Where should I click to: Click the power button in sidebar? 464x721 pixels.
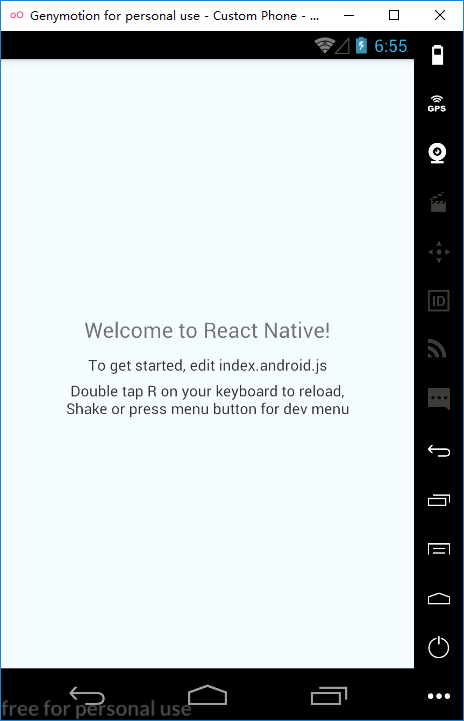pos(438,647)
